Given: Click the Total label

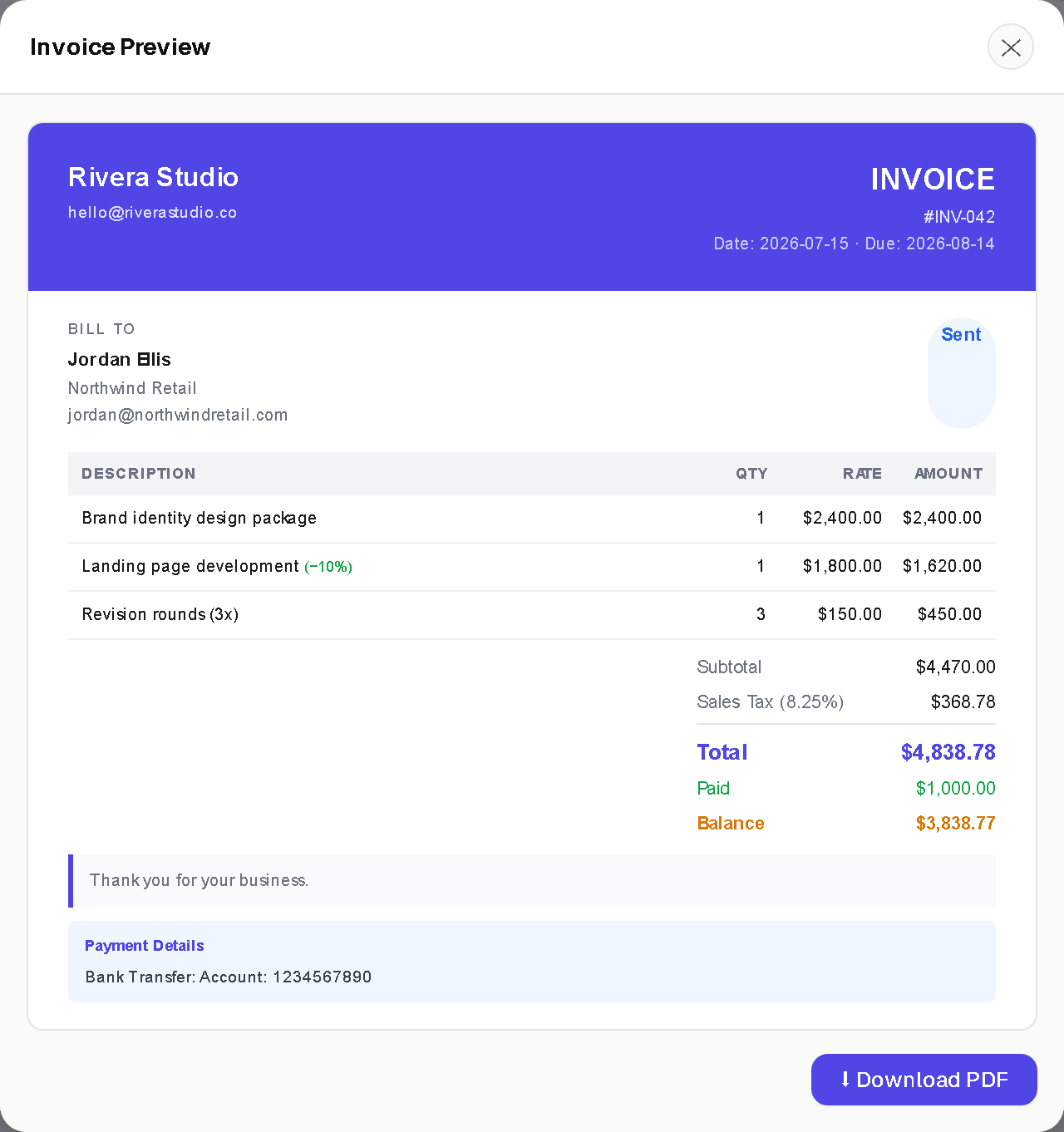Looking at the screenshot, I should pos(722,752).
